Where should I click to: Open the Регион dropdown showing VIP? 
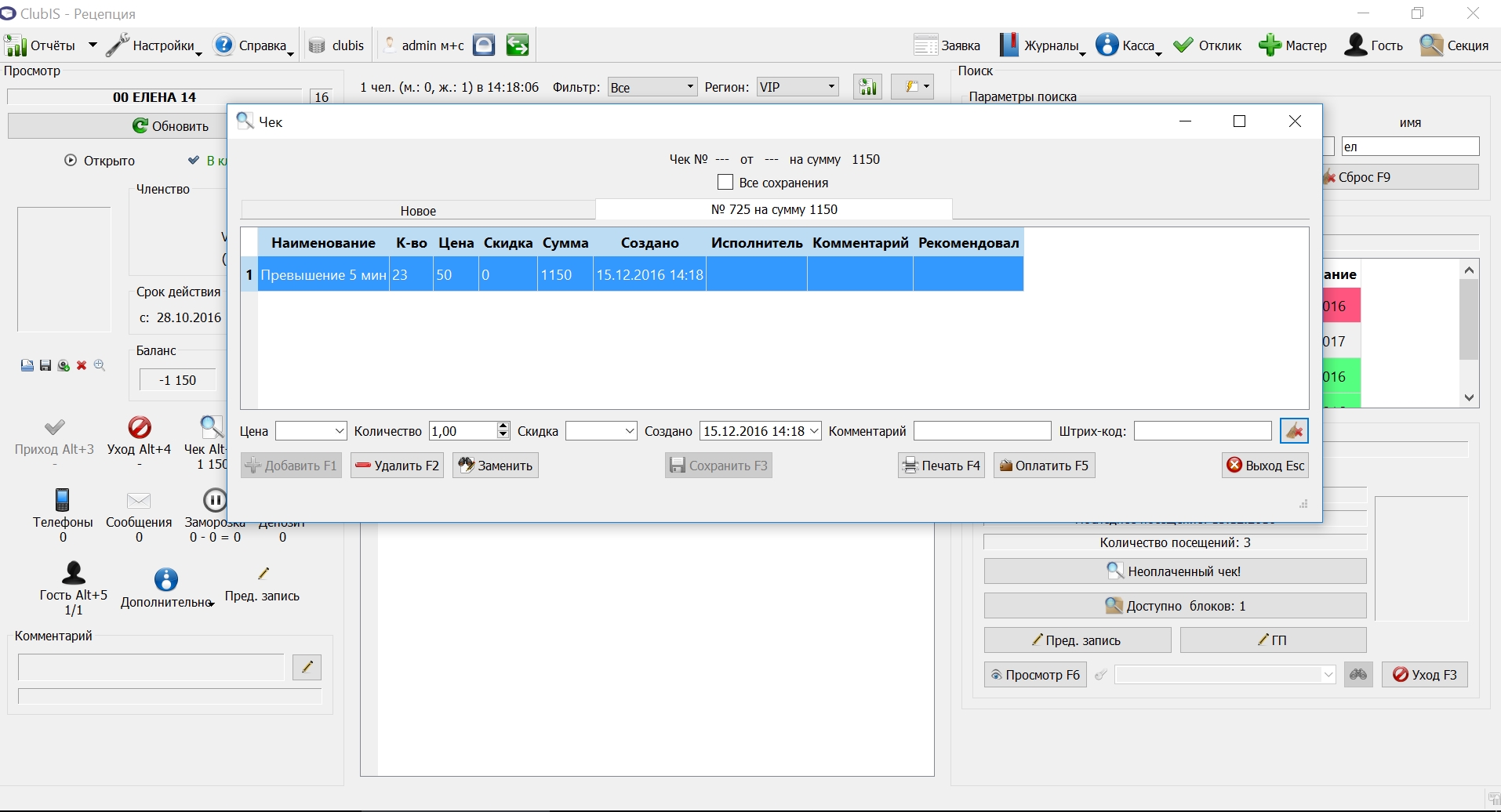click(x=798, y=87)
